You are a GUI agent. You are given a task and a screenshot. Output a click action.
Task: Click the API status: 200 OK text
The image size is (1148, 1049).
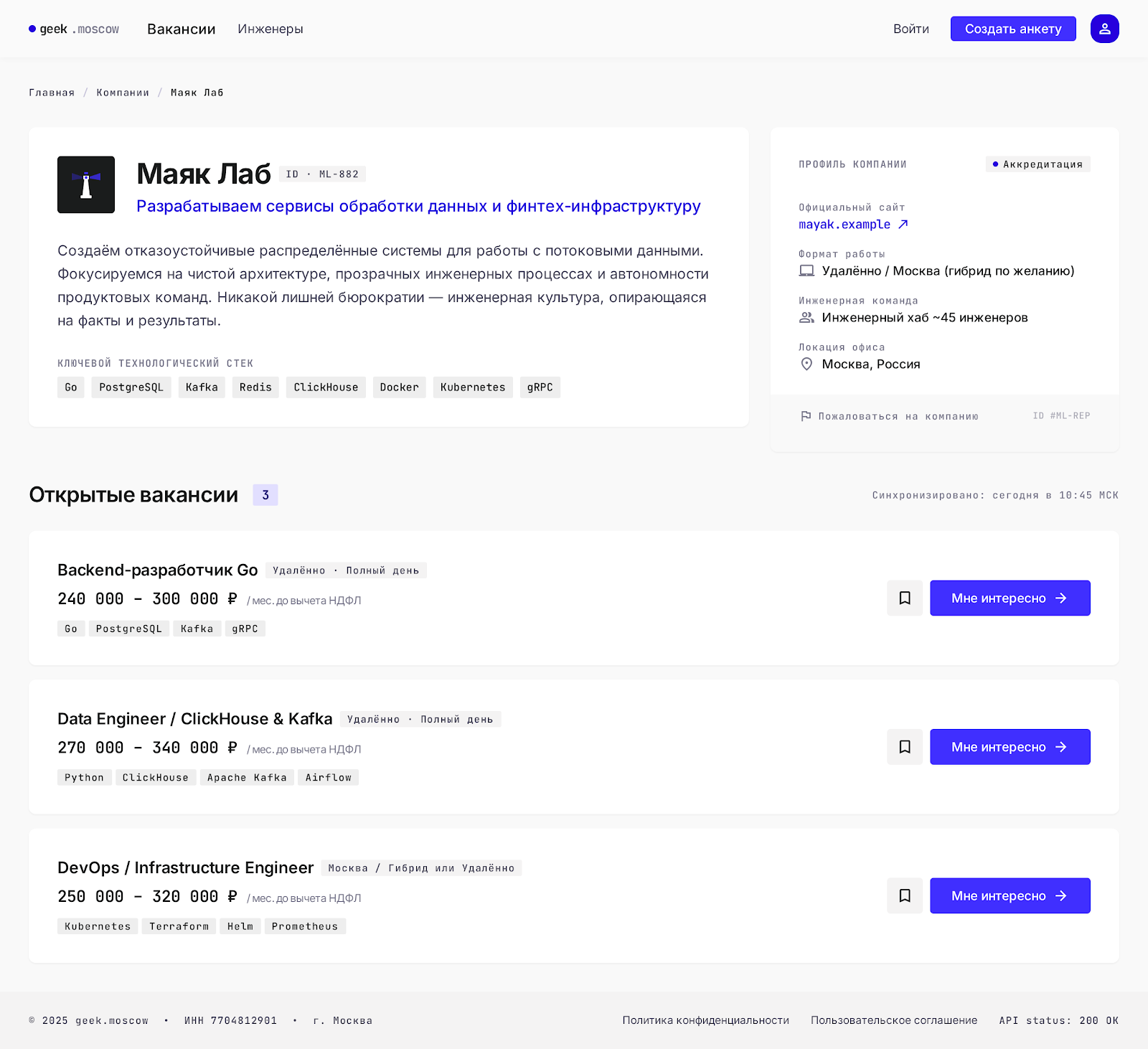click(1059, 1020)
